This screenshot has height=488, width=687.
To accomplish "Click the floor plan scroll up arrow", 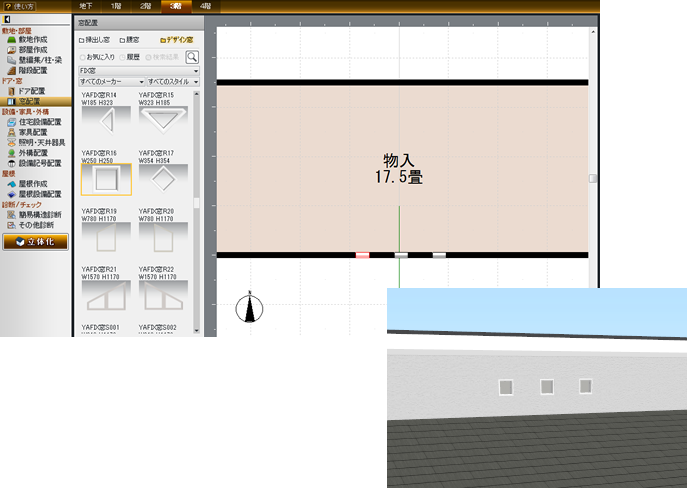I will (x=593, y=32).
